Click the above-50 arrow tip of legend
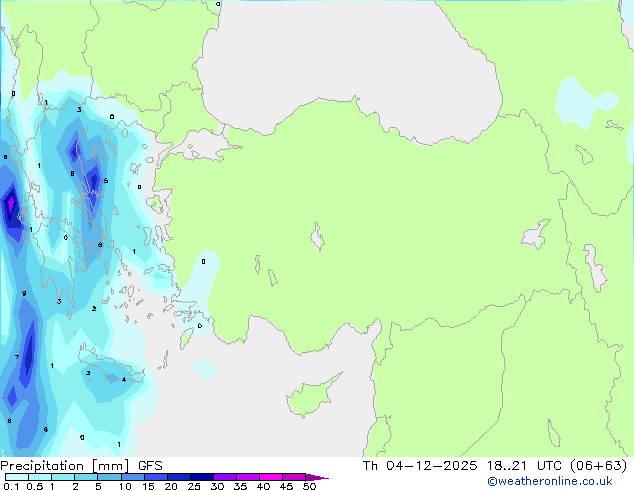 click(x=317, y=477)
